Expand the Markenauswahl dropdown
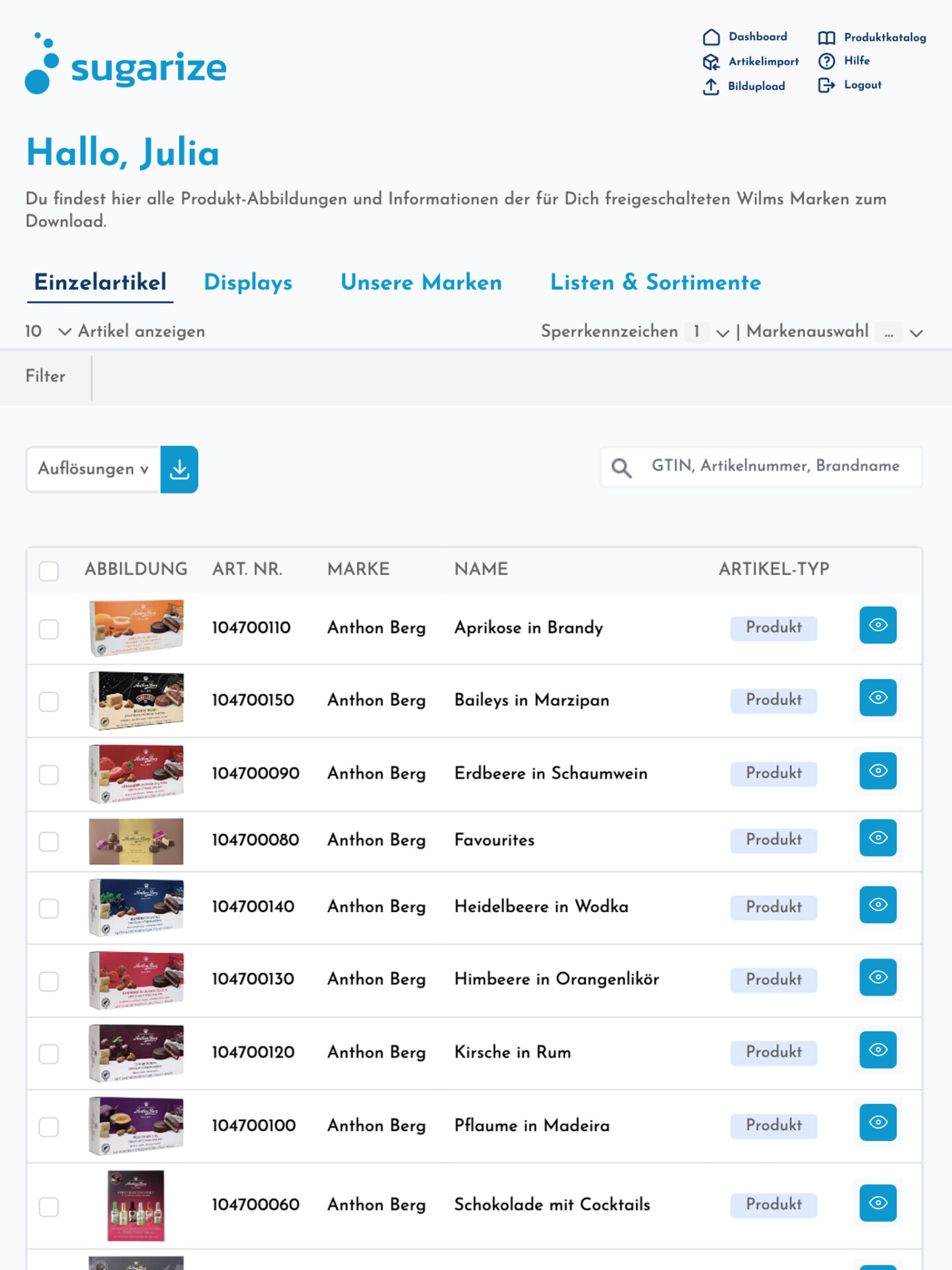 point(916,333)
